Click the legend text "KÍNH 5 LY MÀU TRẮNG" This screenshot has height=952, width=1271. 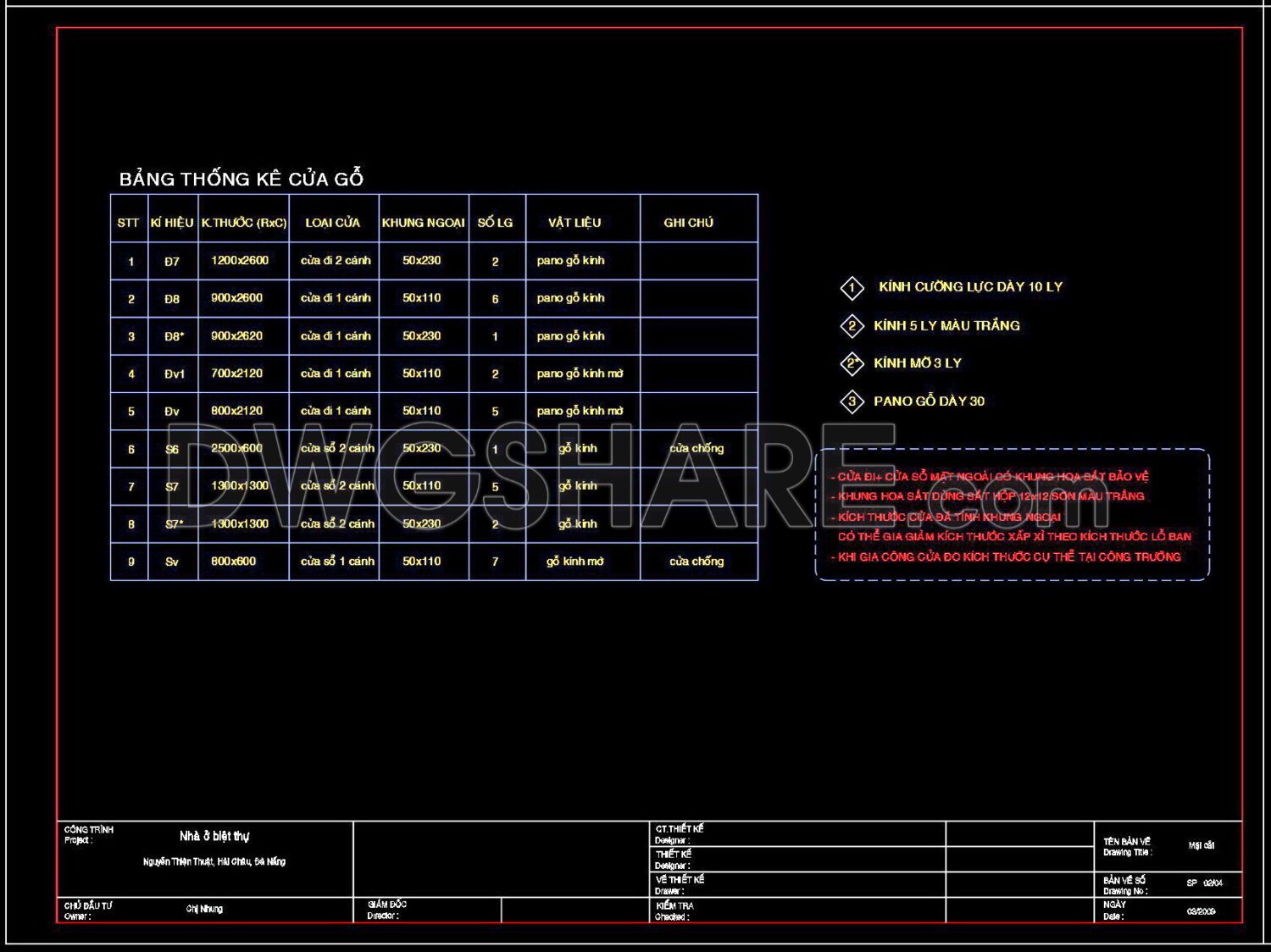pyautogui.click(x=946, y=325)
